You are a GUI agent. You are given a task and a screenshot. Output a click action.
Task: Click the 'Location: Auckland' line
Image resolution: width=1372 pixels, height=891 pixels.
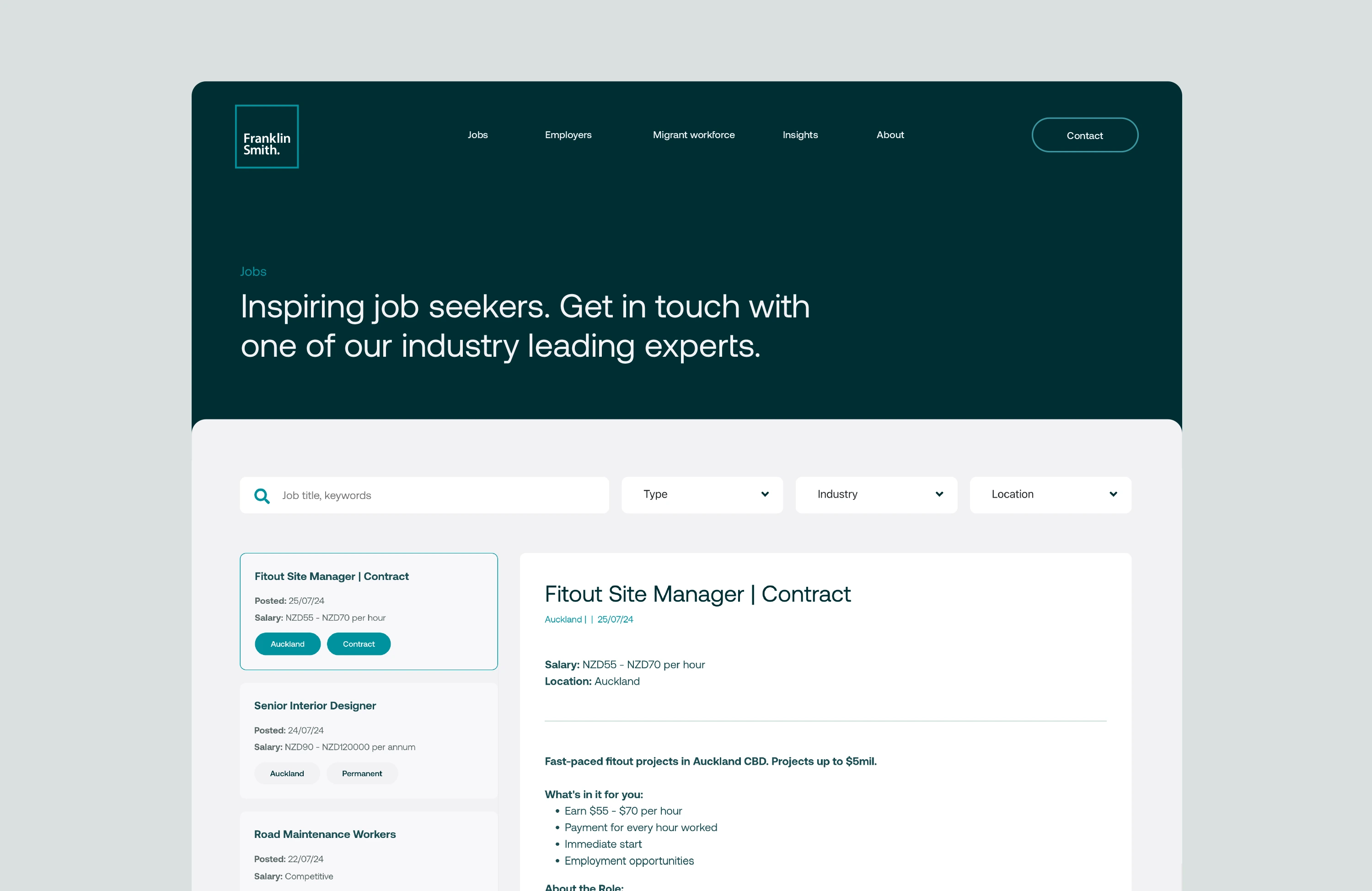click(592, 681)
